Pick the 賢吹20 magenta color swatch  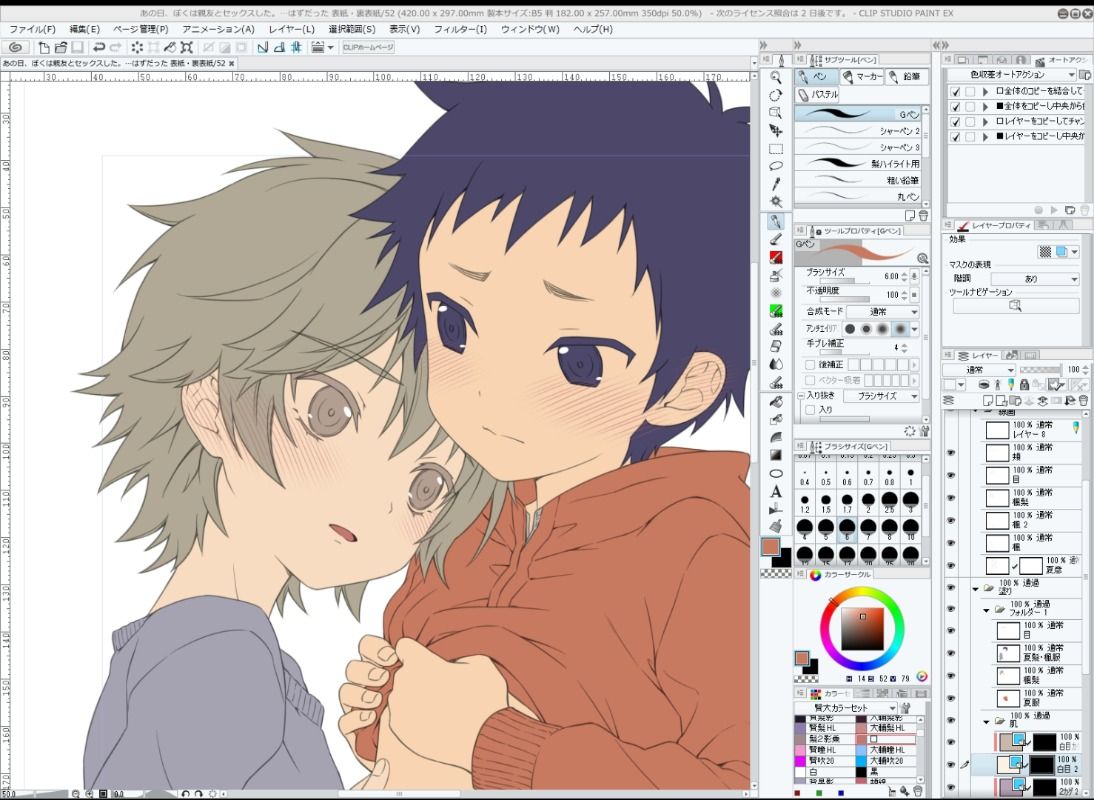[800, 760]
